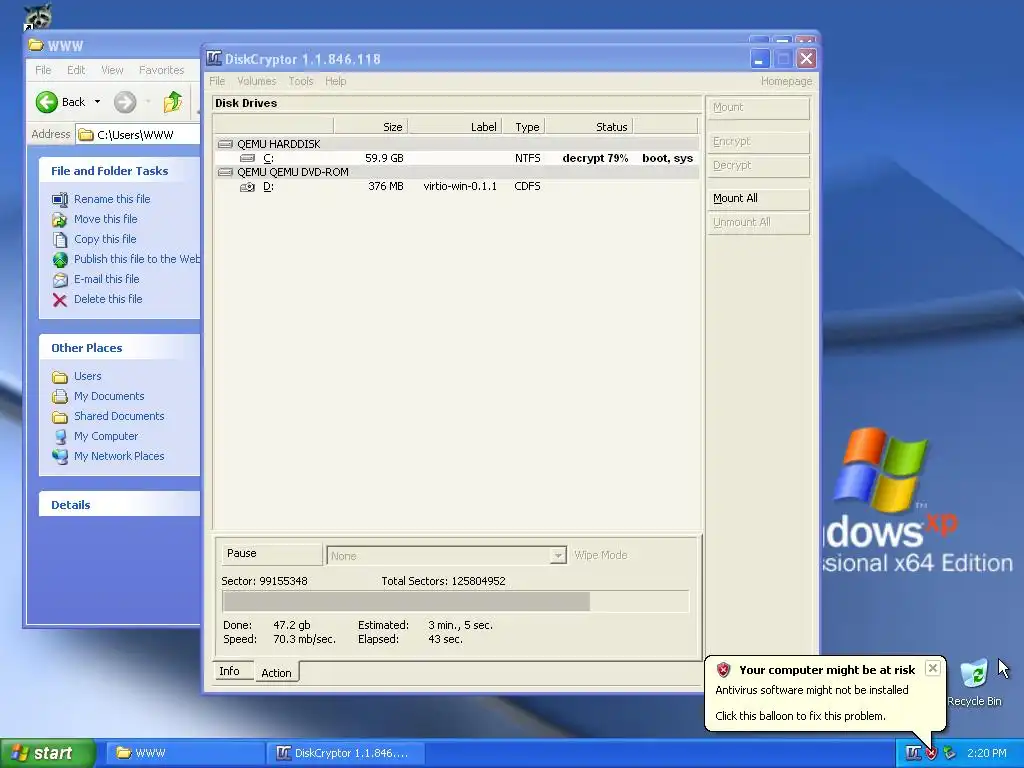Click the Up folder icon in WWW window
The height and width of the screenshot is (768, 1024).
(172, 102)
